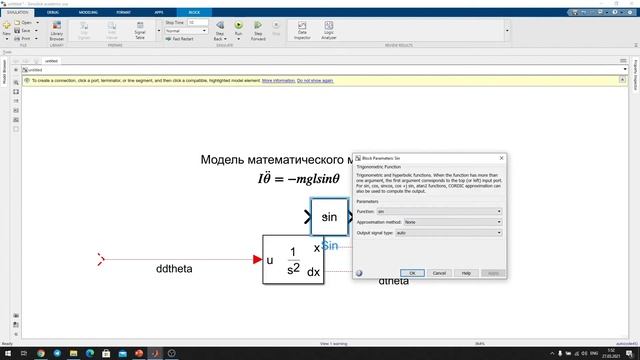Open the Output signal type dropdown
The height and width of the screenshot is (360, 640).
(449, 233)
